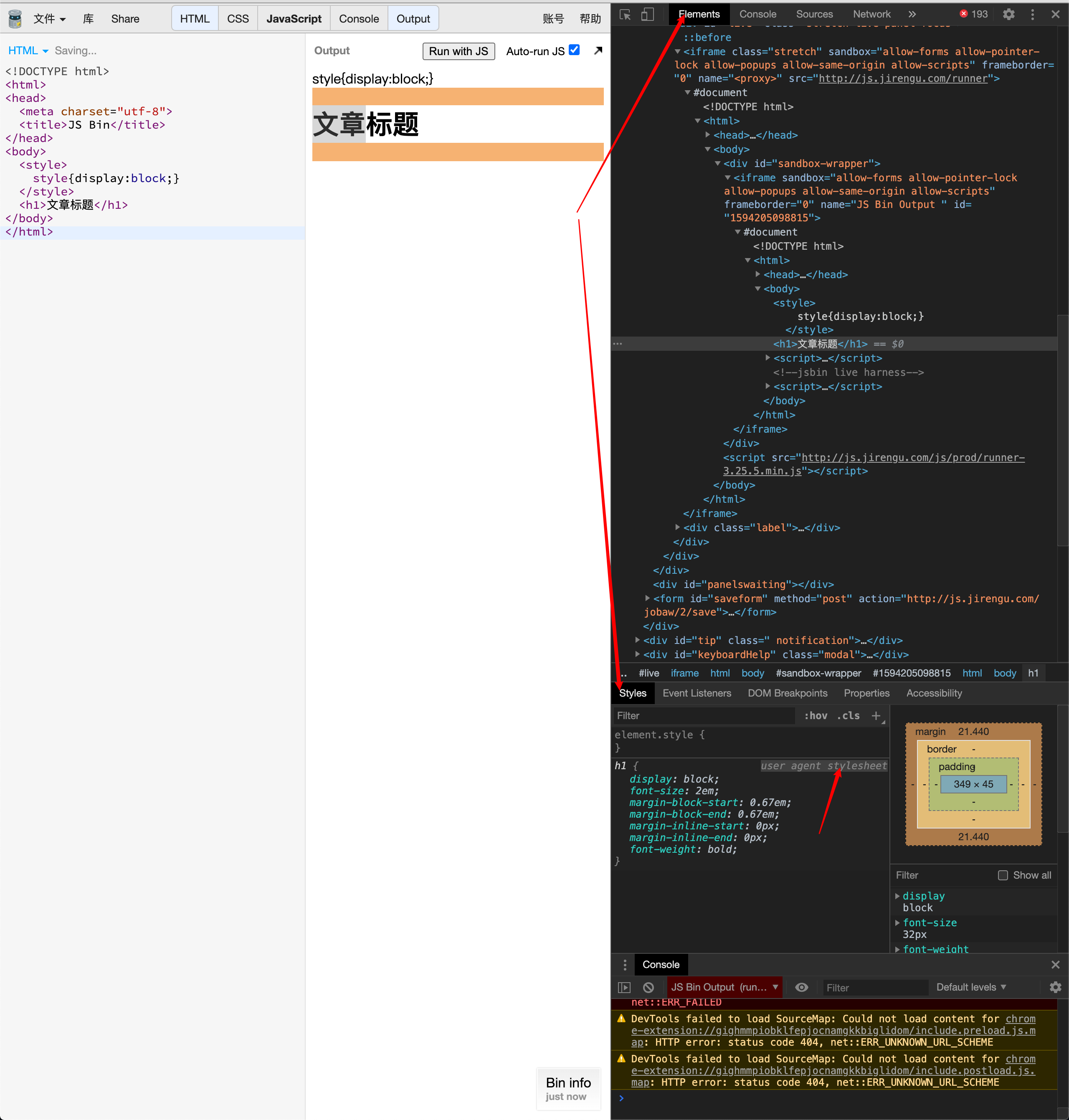Expand the div class="label" node

coord(678,527)
